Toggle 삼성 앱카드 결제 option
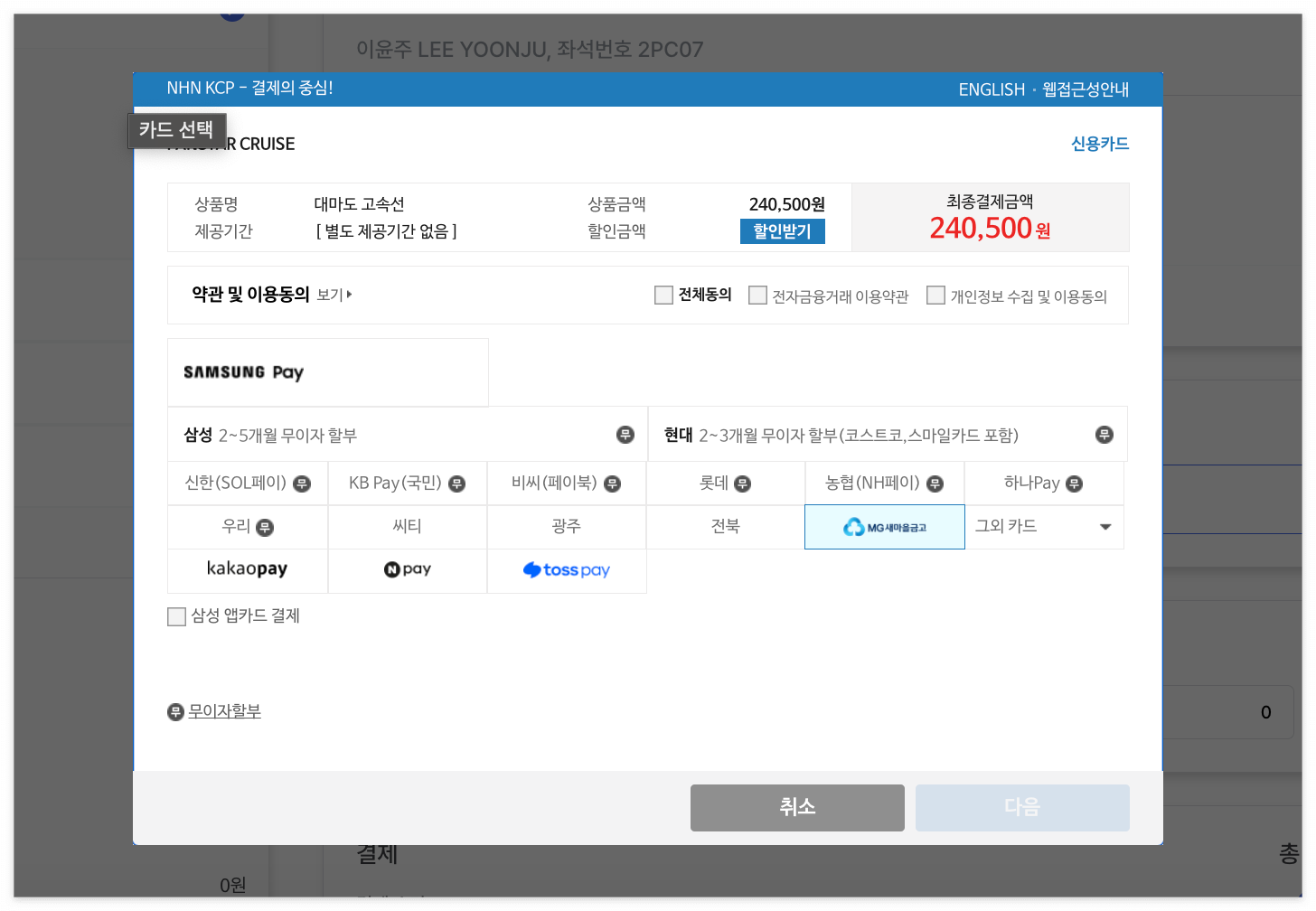The height and width of the screenshot is (911, 1316). point(176,616)
